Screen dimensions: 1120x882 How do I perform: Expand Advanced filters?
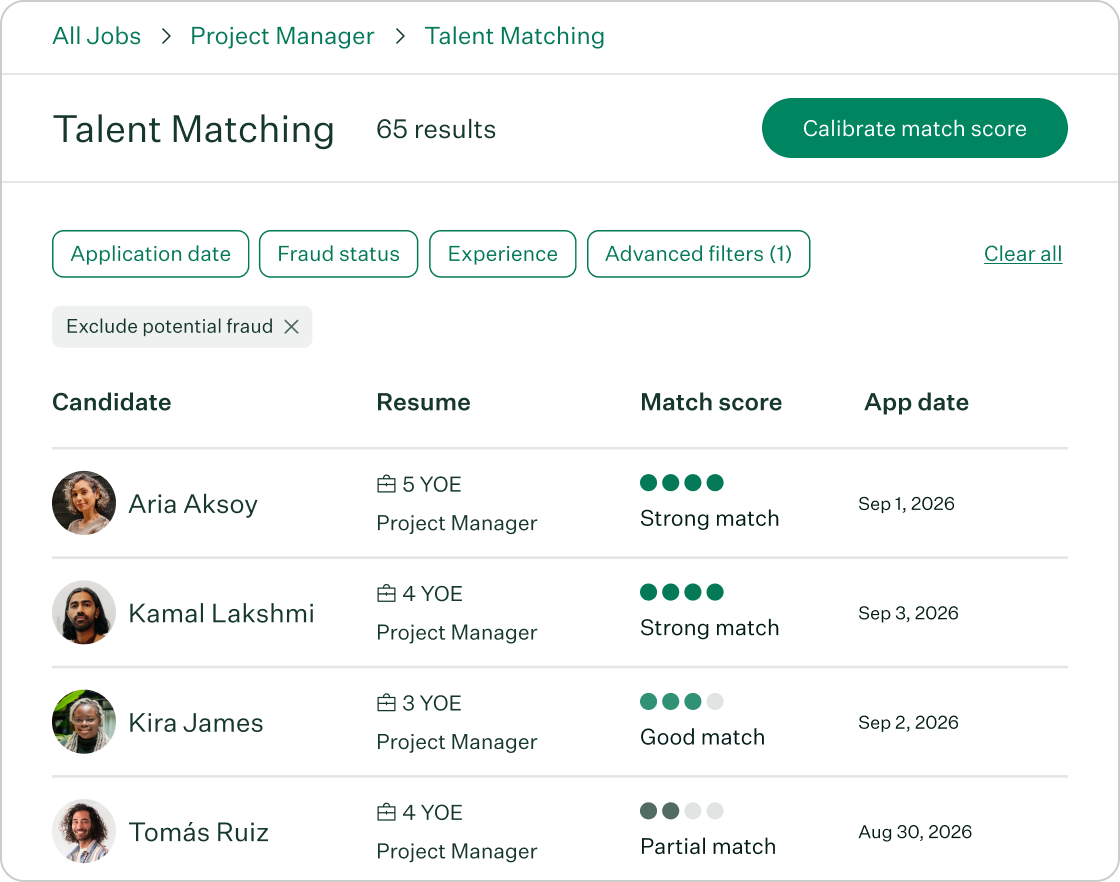pyautogui.click(x=698, y=254)
